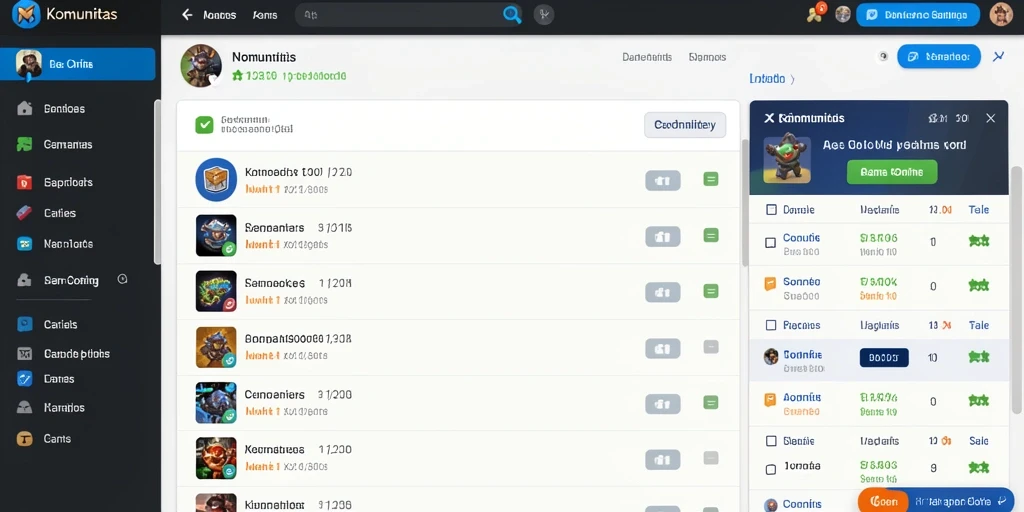1024x512 pixels.
Task: Go back with the left arrow
Action: 187,14
